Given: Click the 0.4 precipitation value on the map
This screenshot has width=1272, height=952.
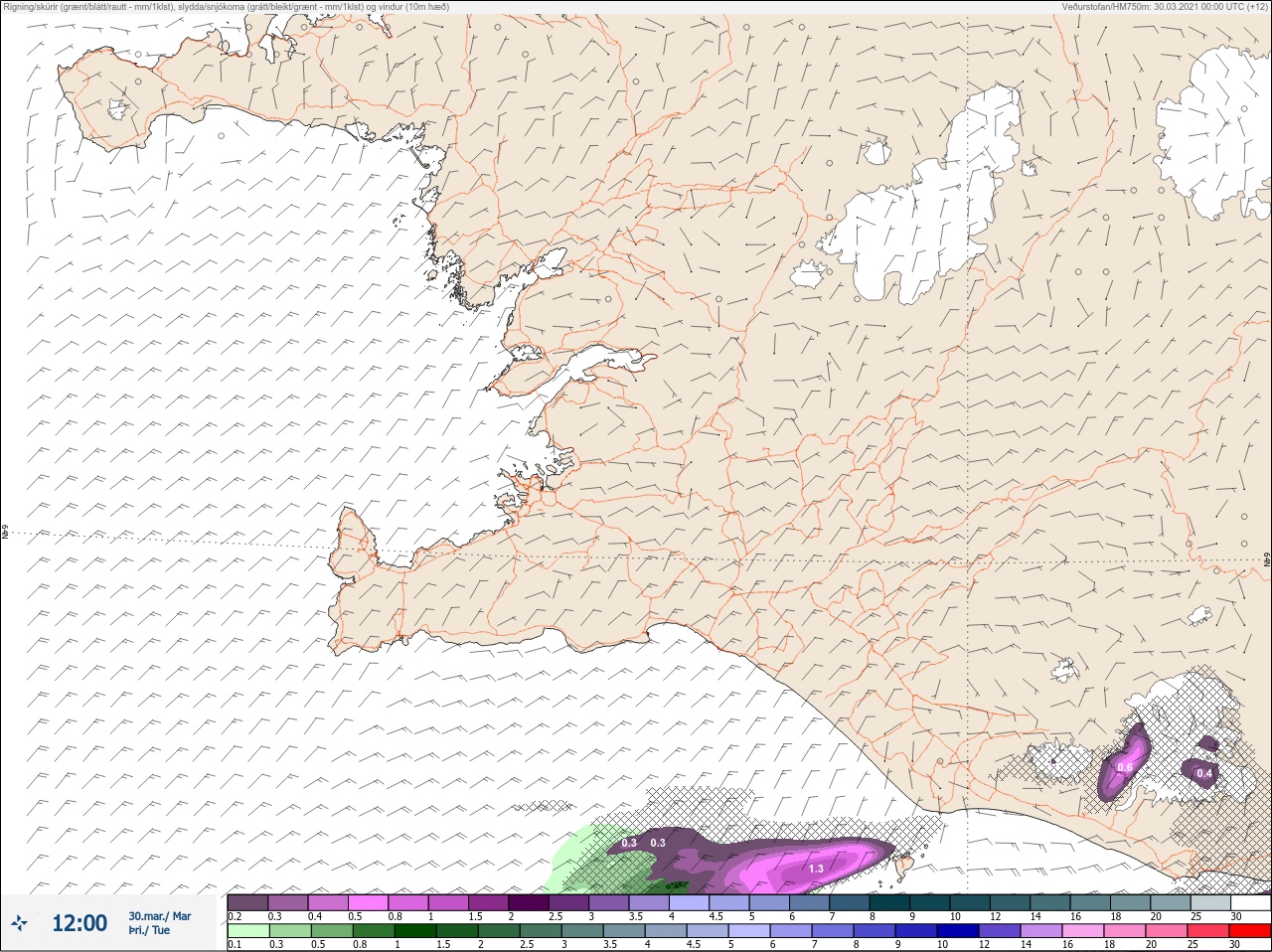Looking at the screenshot, I should coord(1204,773).
